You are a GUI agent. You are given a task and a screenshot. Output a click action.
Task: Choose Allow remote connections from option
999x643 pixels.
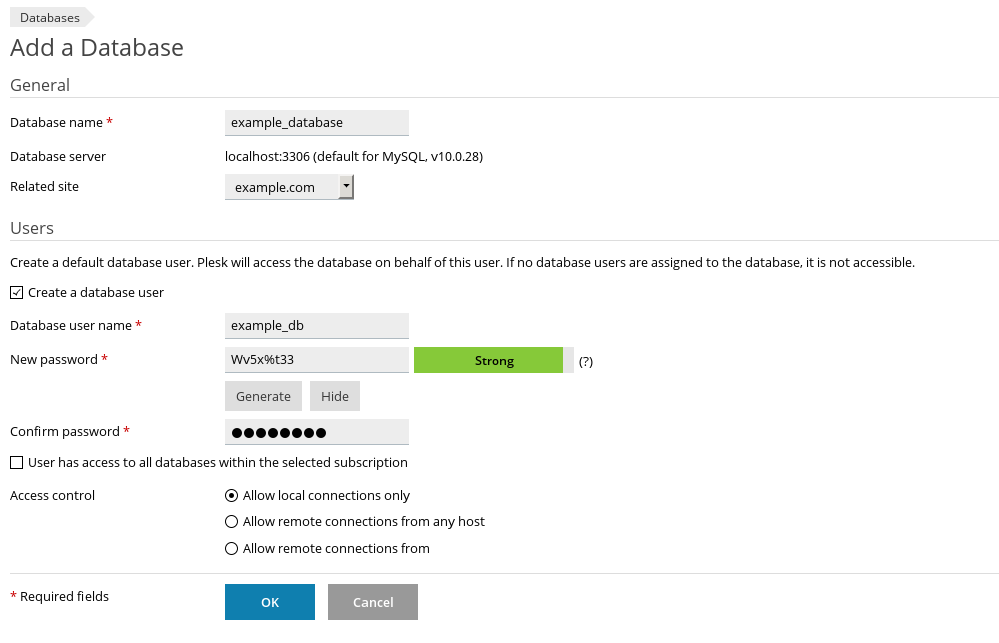tap(231, 549)
